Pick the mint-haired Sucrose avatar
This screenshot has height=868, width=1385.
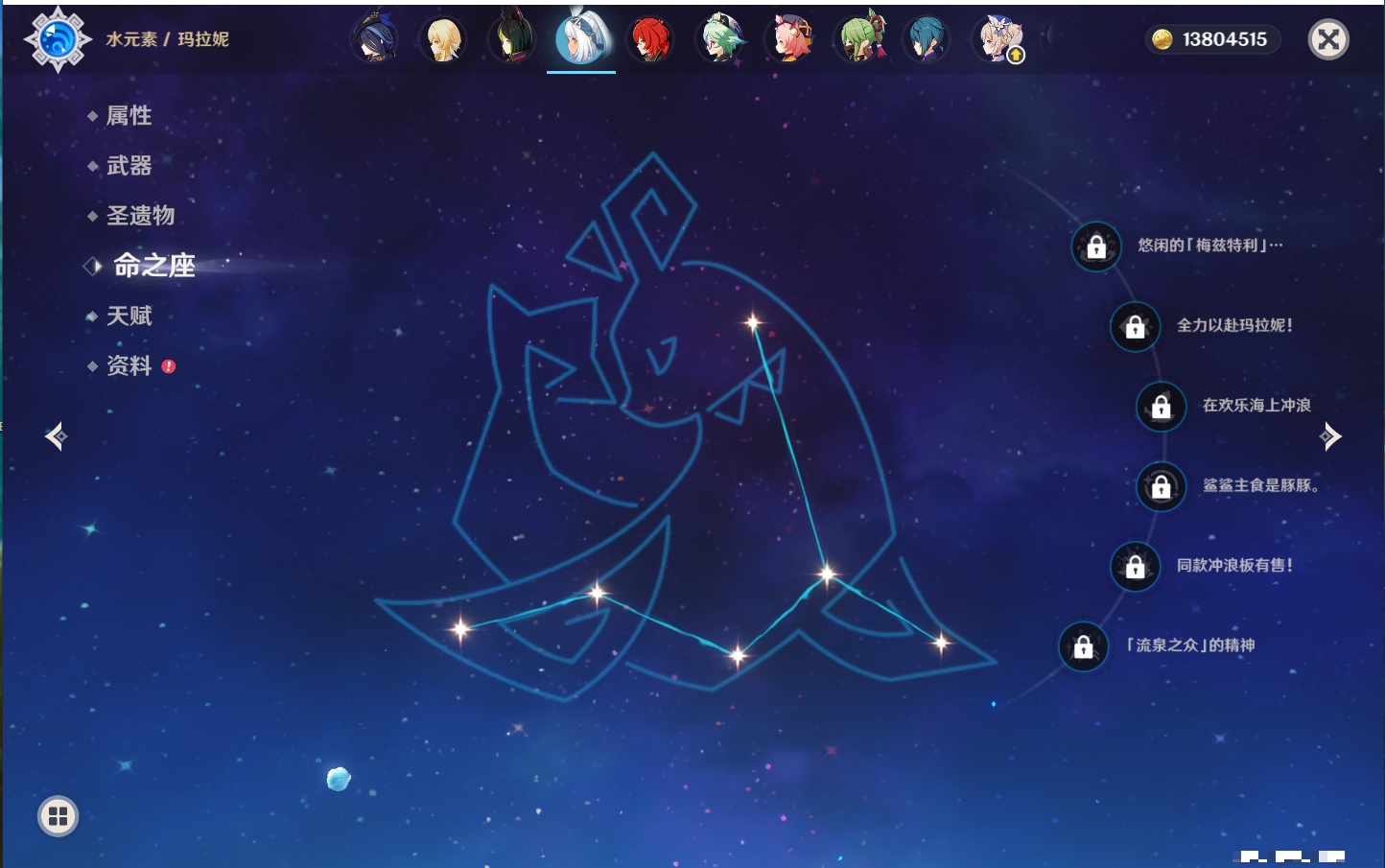tap(719, 39)
